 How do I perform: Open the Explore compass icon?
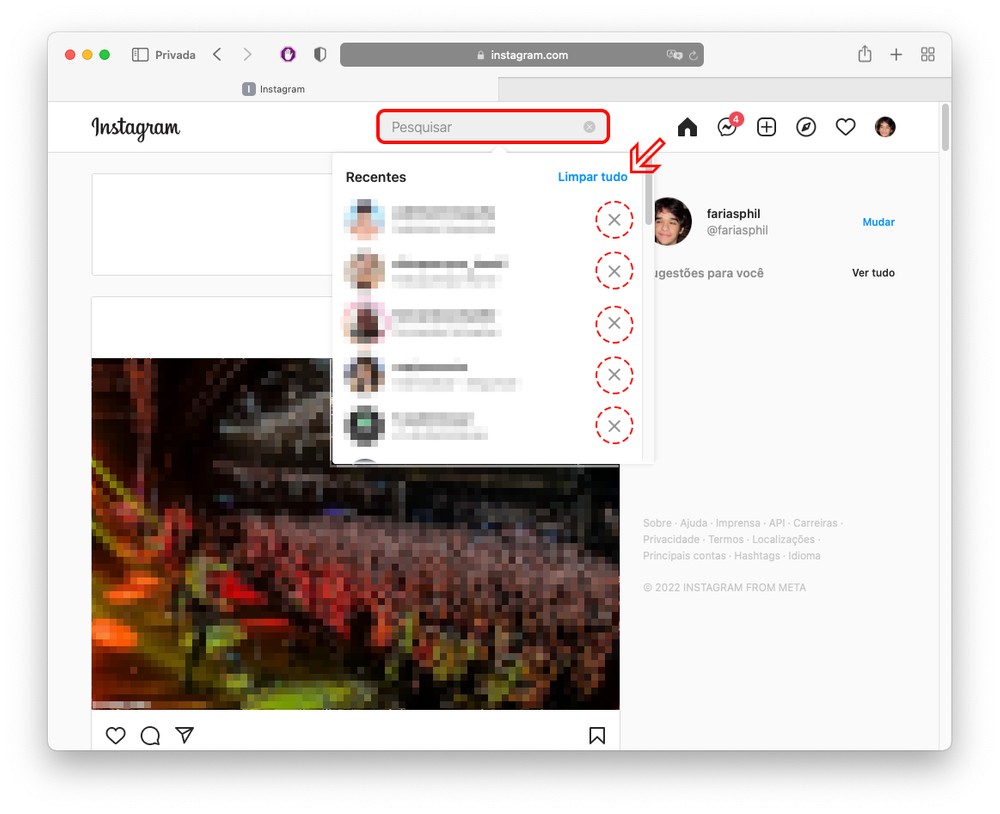[x=806, y=127]
